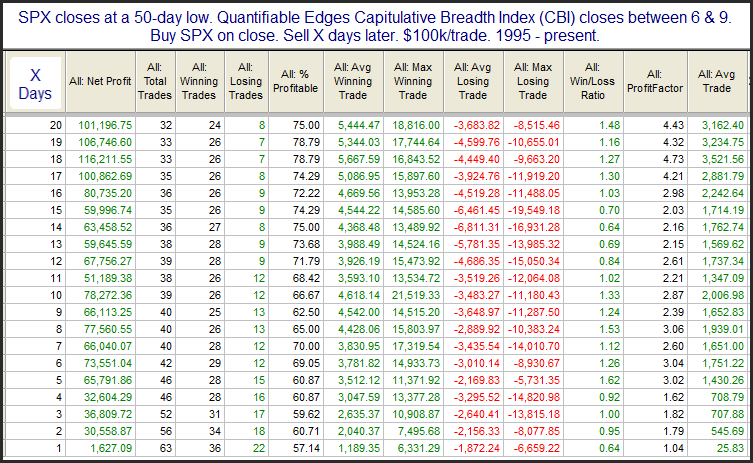Select max losing trade -19,549.18
Viewport: 753px width, 463px height.
[534, 210]
